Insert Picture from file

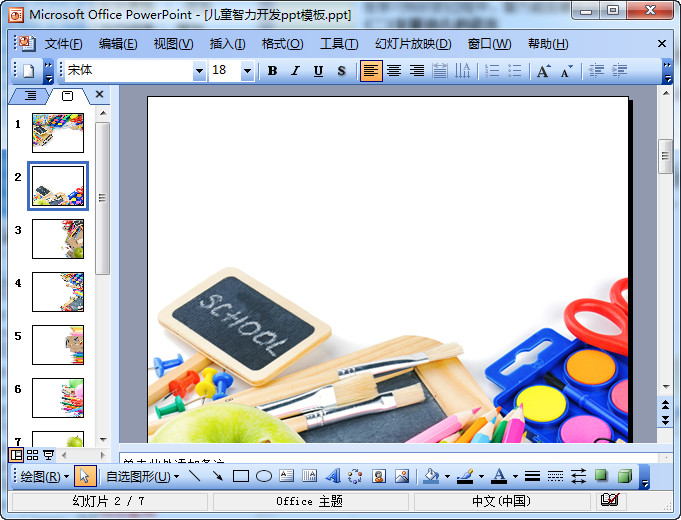click(x=402, y=476)
